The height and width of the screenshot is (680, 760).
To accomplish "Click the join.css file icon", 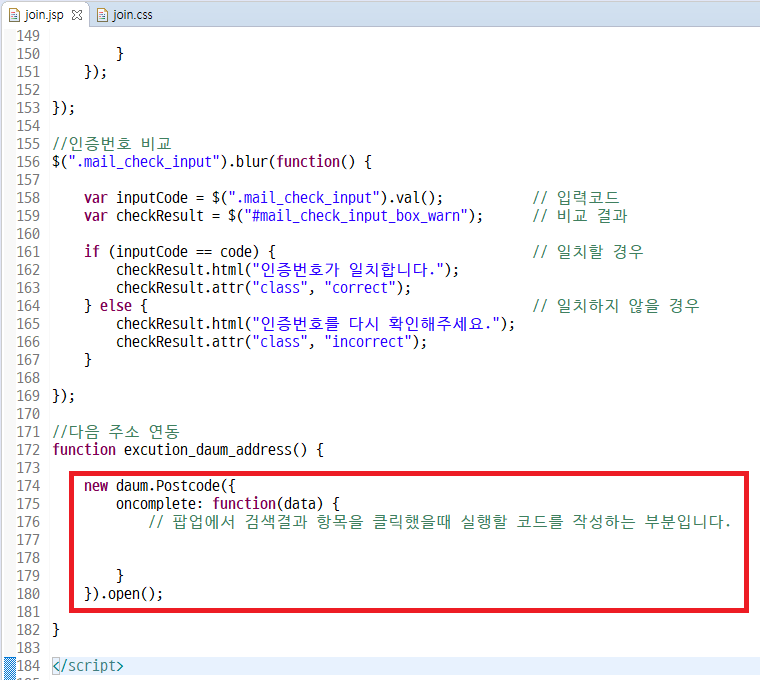I will [x=102, y=16].
